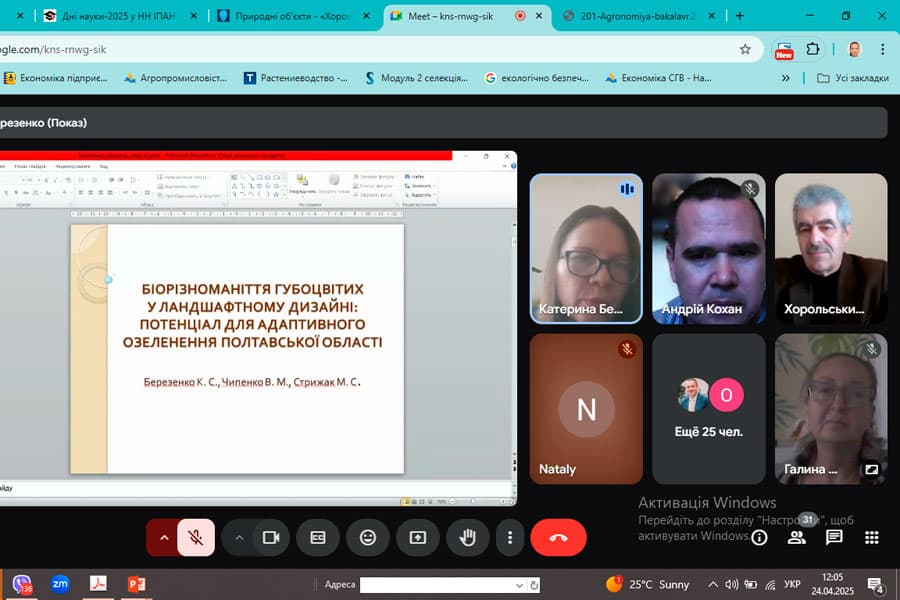Unmute the microphone in Meet controls
Viewport: 900px width, 600px height.
[x=196, y=537]
